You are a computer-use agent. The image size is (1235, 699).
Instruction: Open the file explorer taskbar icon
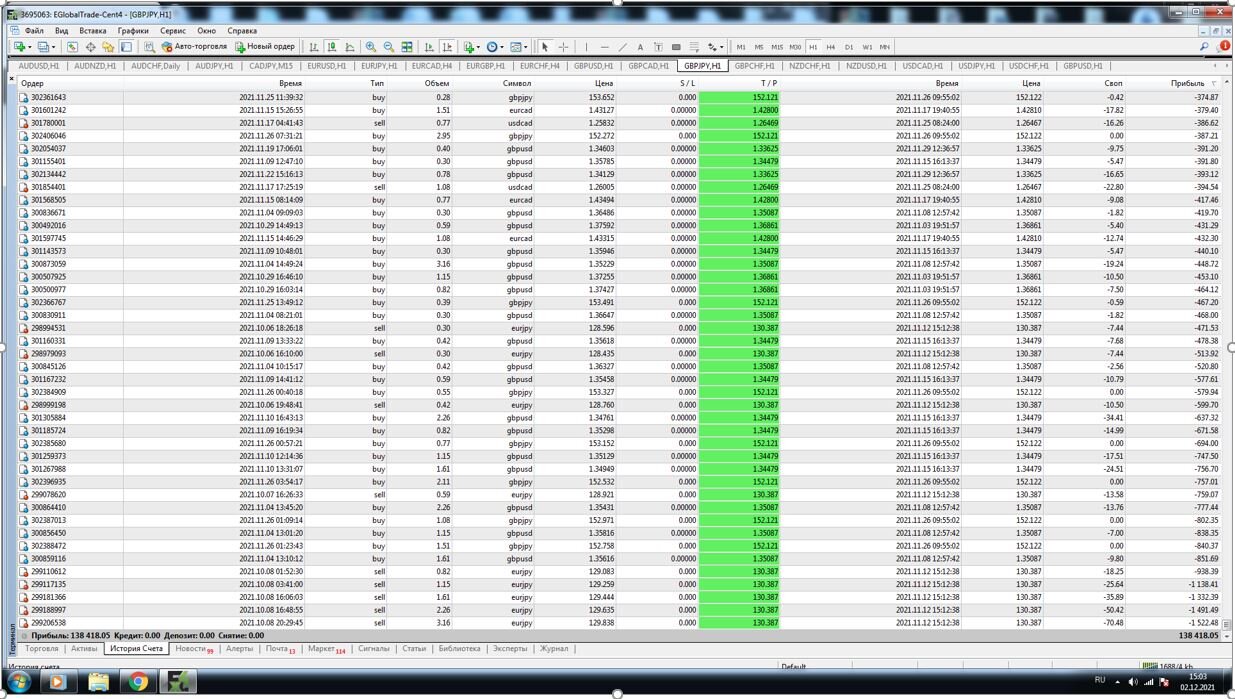click(98, 682)
